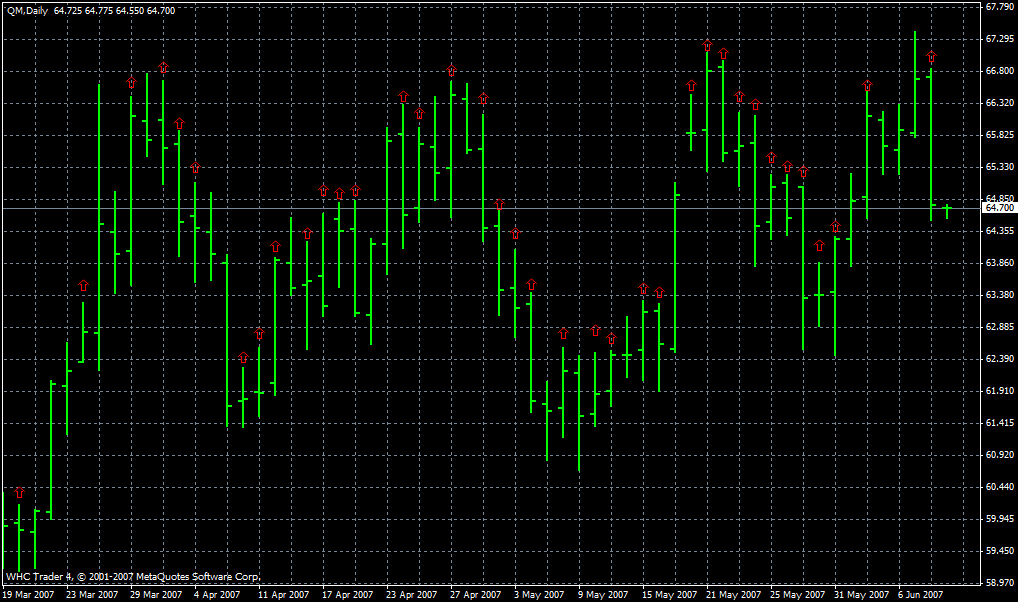Click the 62.390 price axis label
Image resolution: width=1018 pixels, height=602 pixels.
1000,358
